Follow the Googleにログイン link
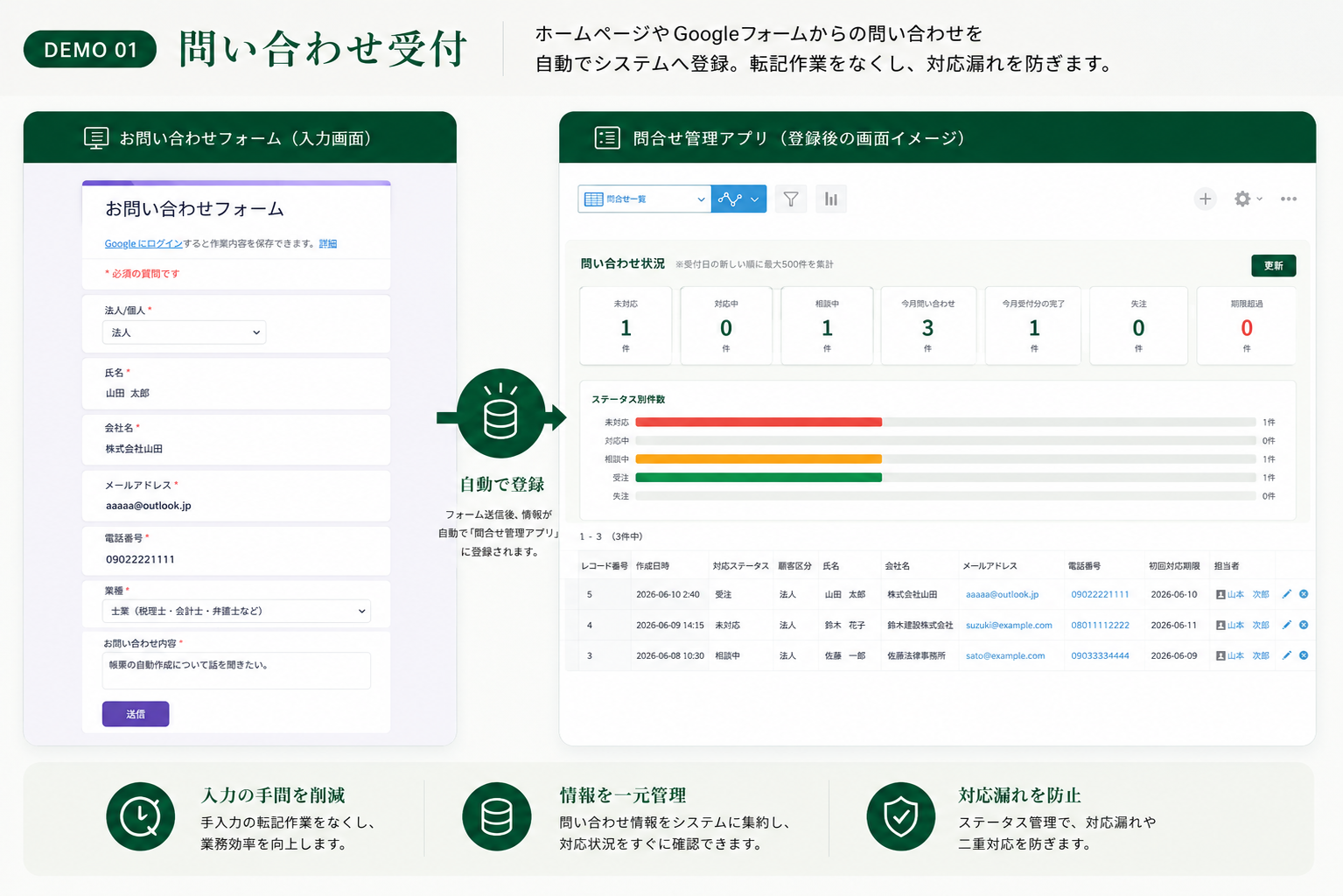 (x=143, y=243)
